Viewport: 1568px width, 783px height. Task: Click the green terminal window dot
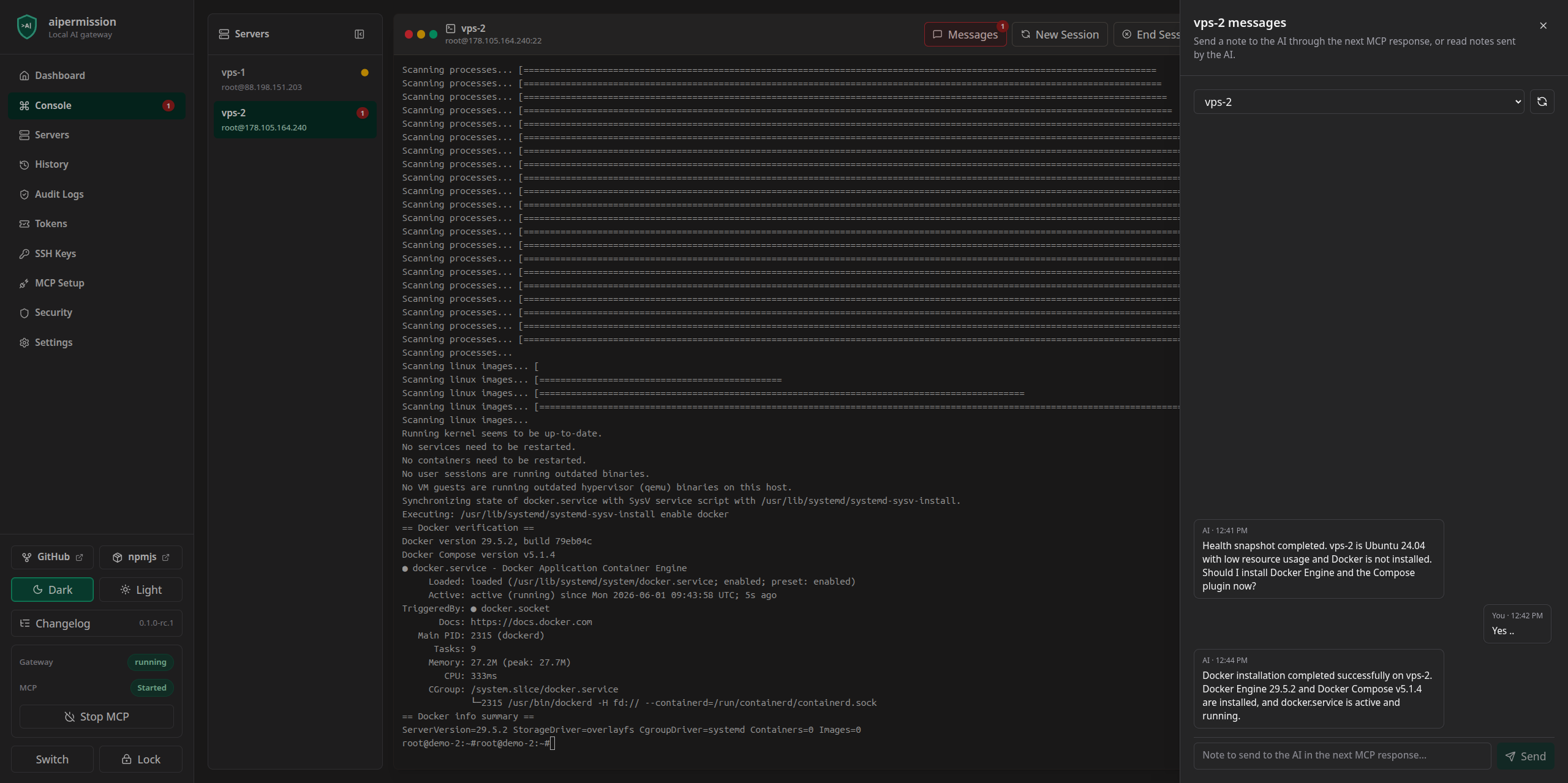pyautogui.click(x=433, y=34)
